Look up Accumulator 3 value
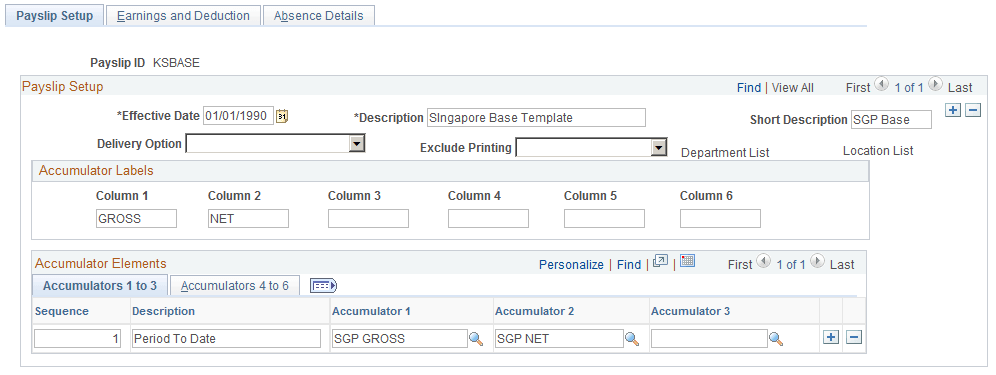The image size is (996, 375). (776, 339)
